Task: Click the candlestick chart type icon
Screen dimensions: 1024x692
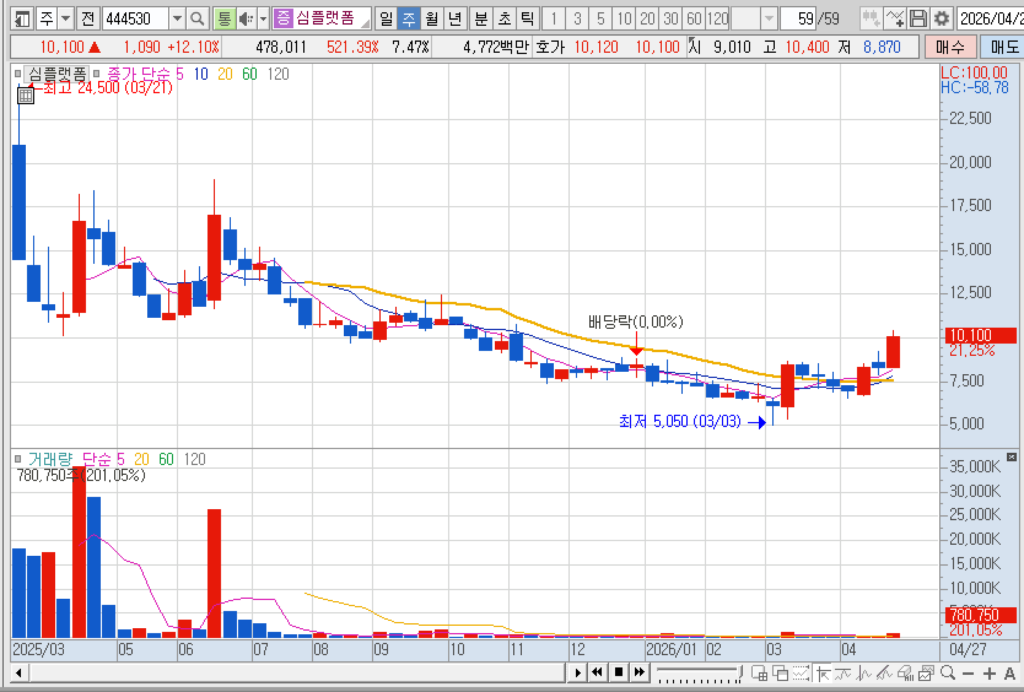Action: [x=871, y=18]
